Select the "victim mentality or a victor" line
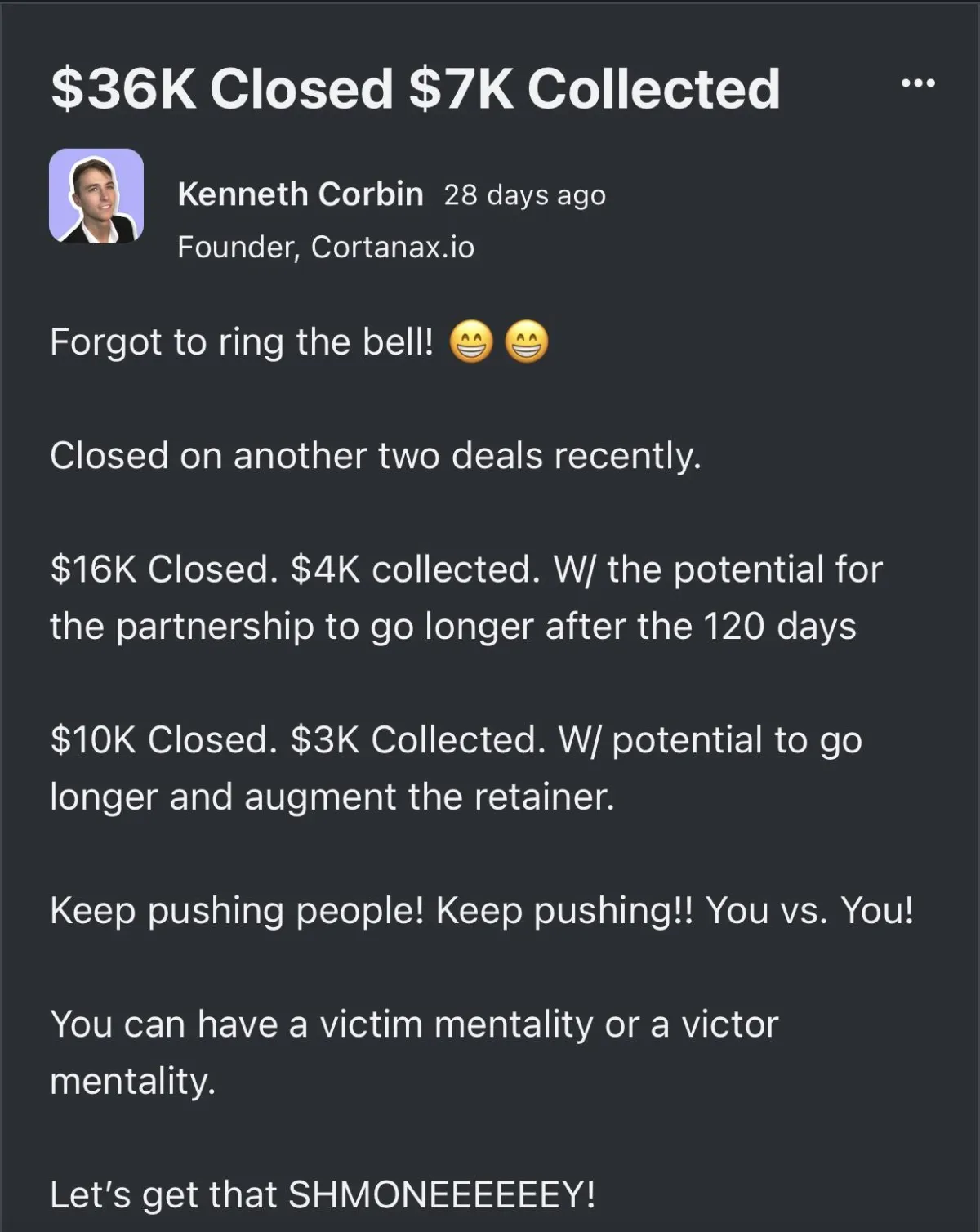This screenshot has height=1232, width=980. [414, 1024]
